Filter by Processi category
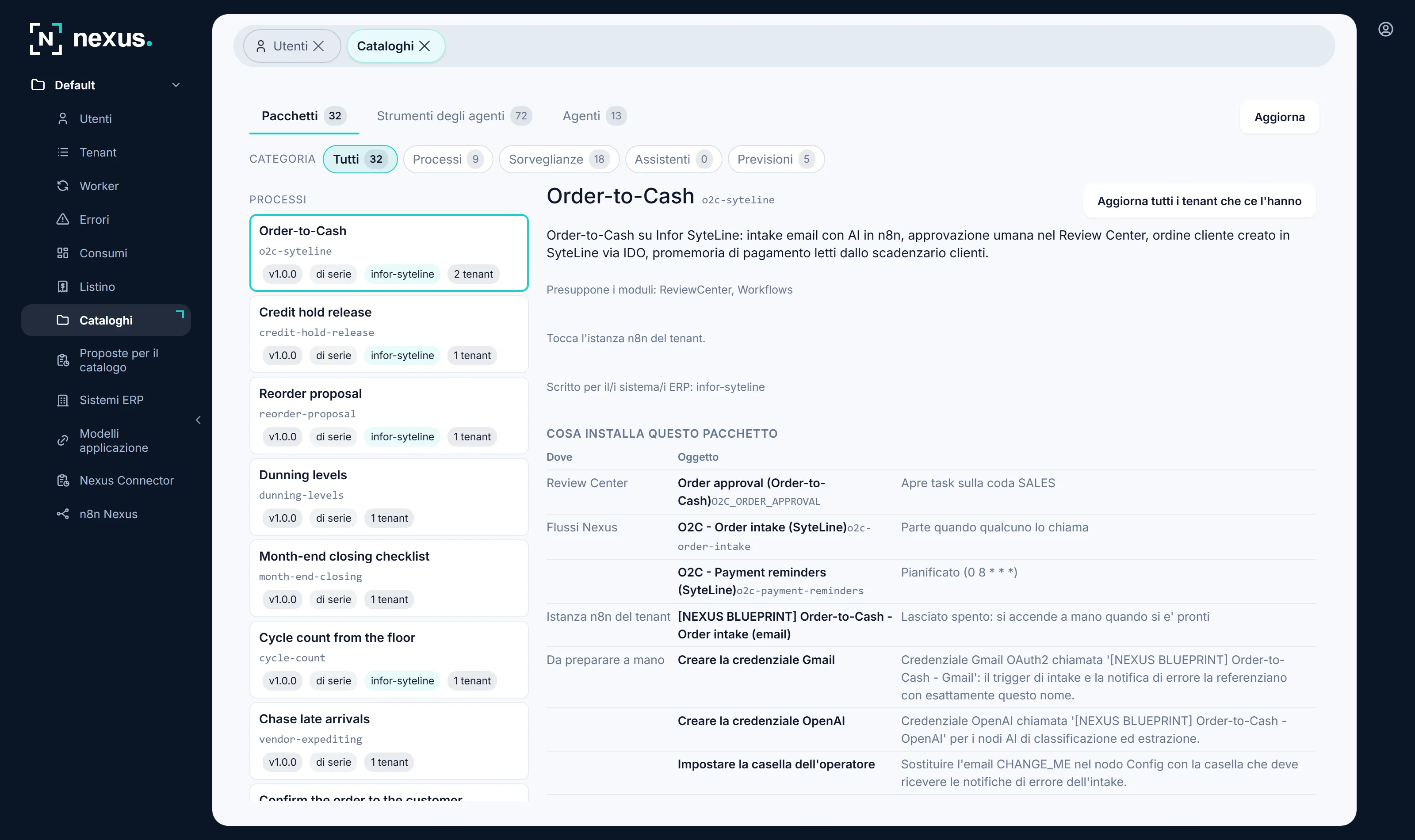Viewport: 1415px width, 840px height. 447,159
